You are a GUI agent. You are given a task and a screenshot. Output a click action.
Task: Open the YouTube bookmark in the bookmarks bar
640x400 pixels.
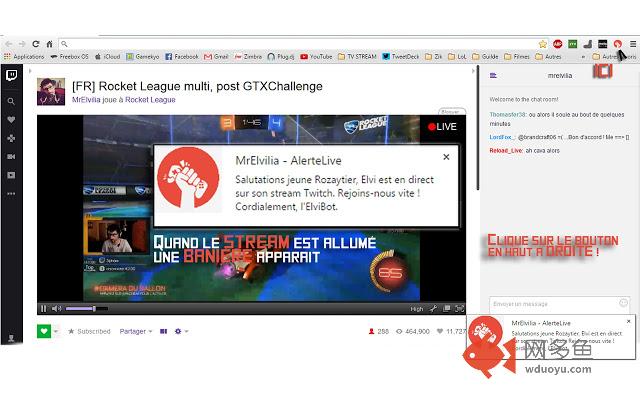point(316,57)
